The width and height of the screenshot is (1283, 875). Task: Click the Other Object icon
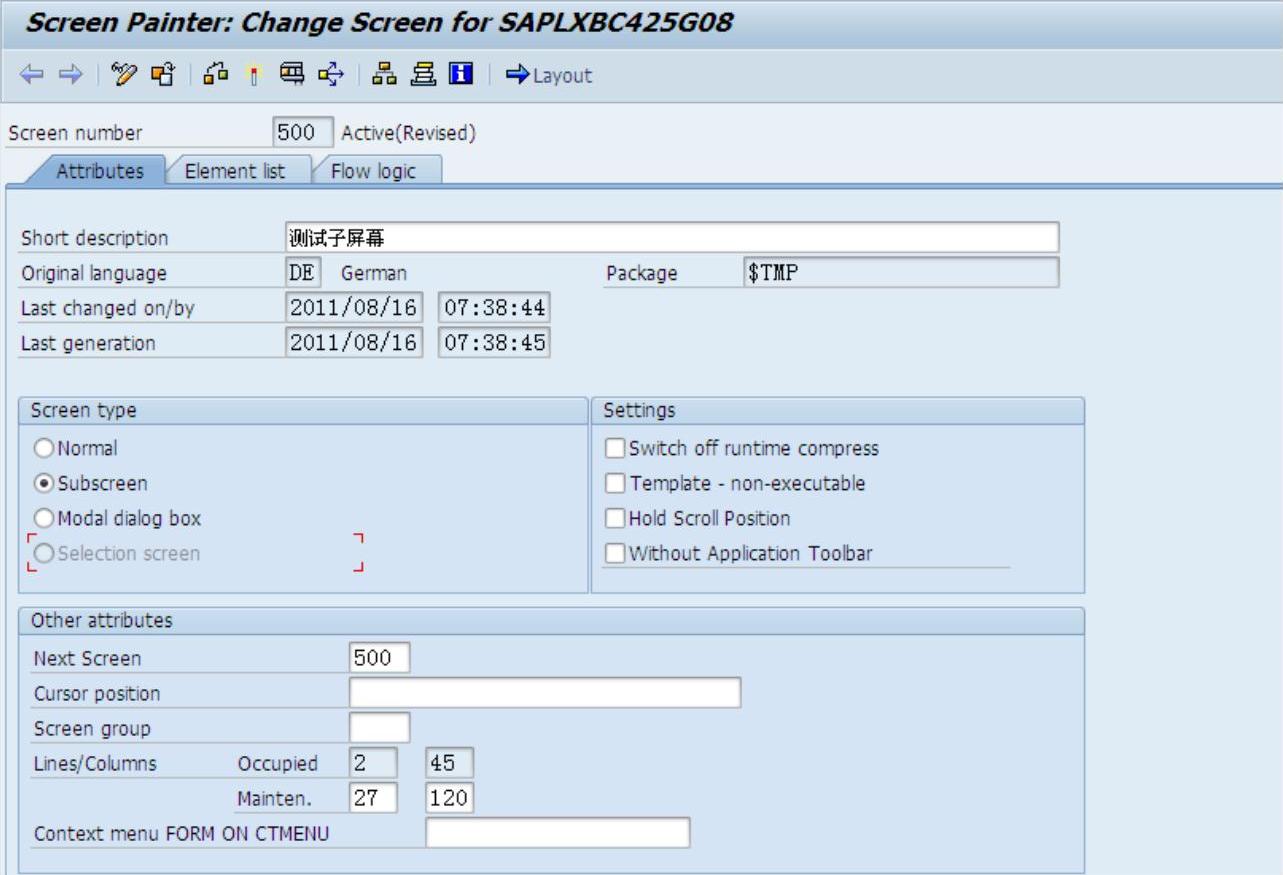click(162, 75)
